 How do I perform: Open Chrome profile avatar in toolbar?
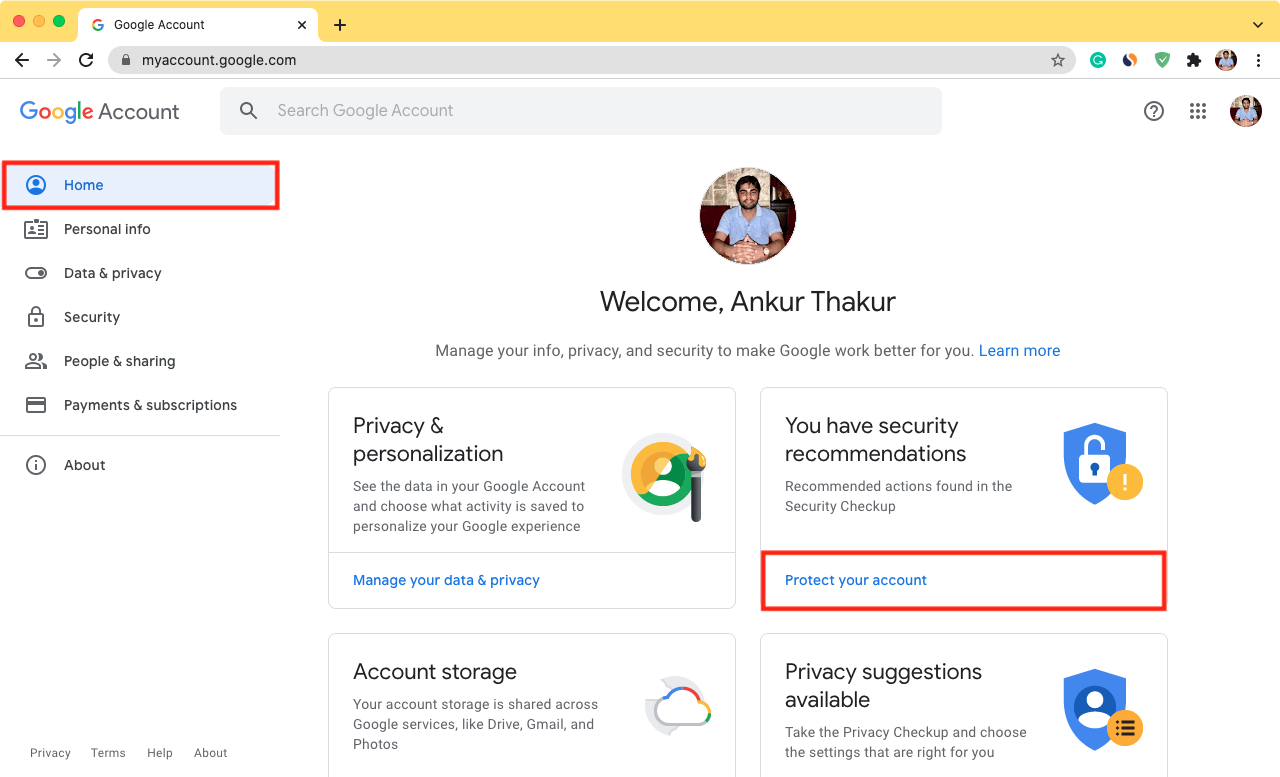(1226, 60)
